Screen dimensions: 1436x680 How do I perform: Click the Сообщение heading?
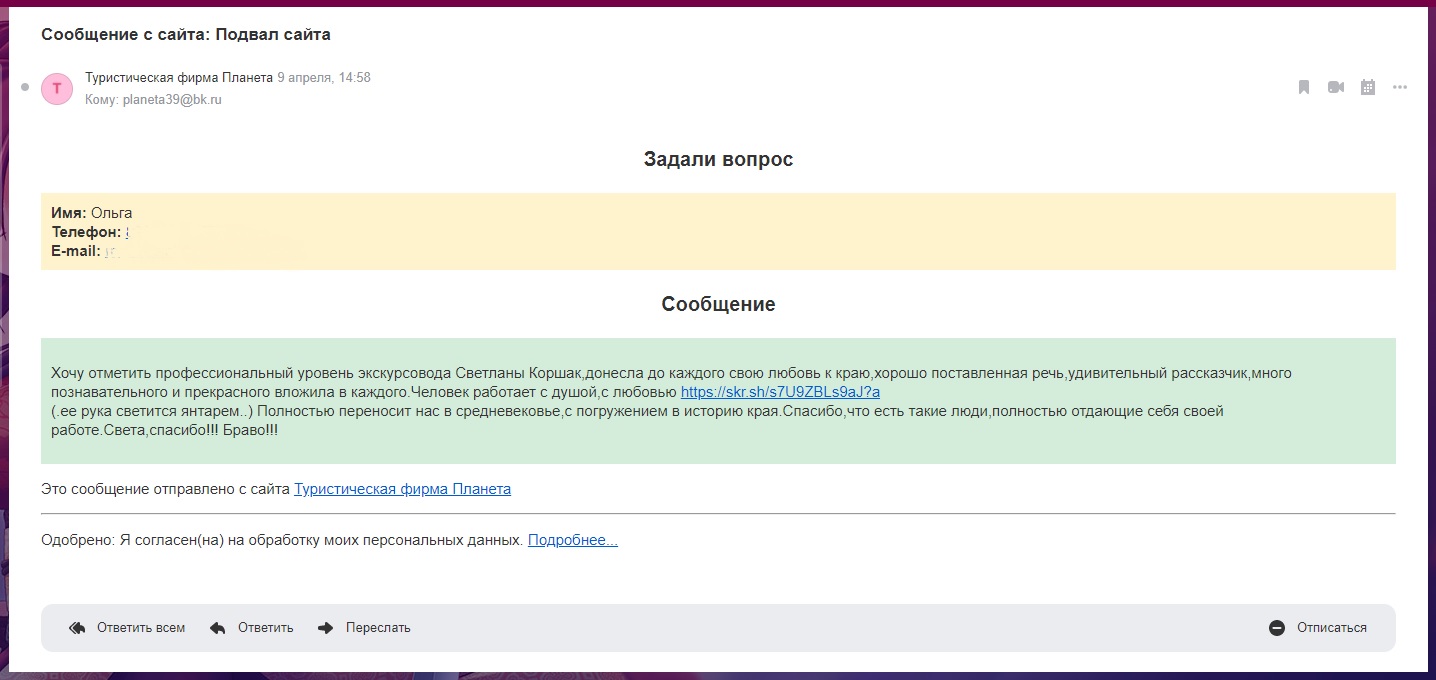[718, 304]
